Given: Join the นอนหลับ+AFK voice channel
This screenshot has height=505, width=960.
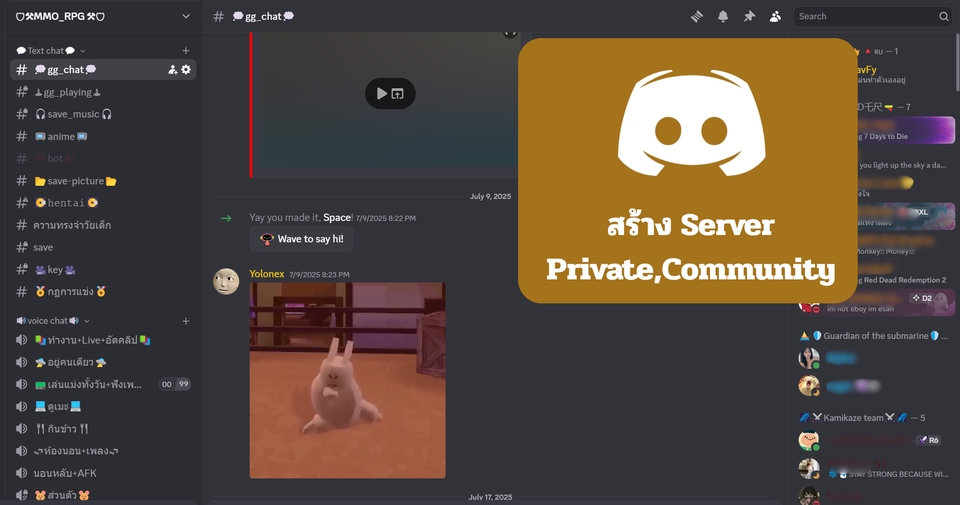Looking at the screenshot, I should pyautogui.click(x=65, y=473).
